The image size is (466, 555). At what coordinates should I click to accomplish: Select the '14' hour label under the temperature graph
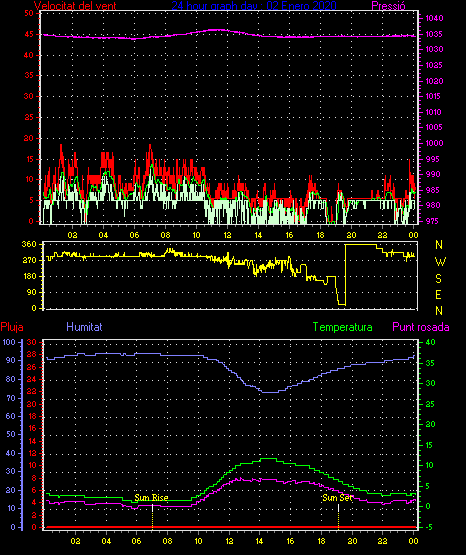coord(259,541)
